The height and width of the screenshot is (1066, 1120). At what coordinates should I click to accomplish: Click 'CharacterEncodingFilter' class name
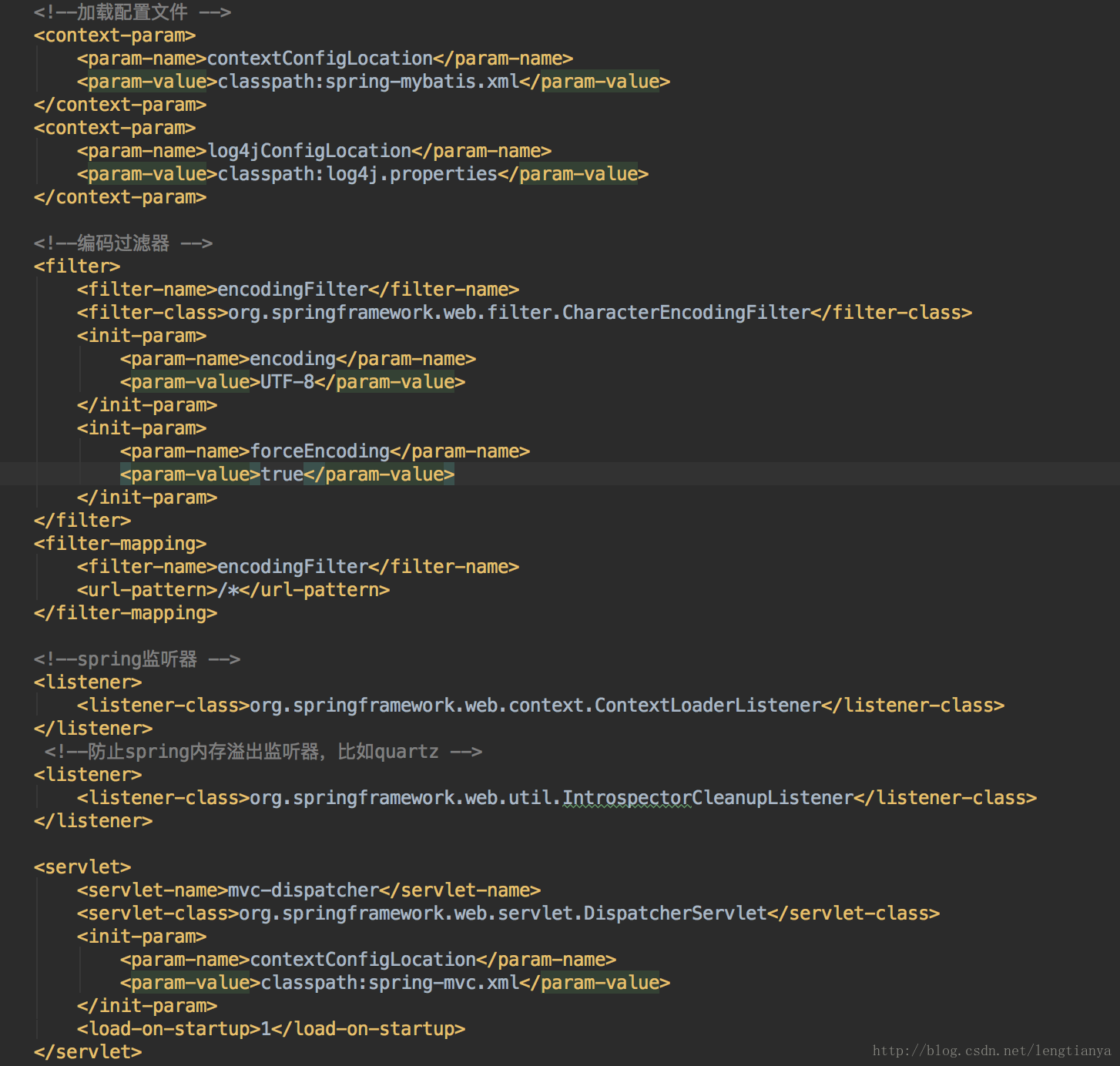[686, 313]
